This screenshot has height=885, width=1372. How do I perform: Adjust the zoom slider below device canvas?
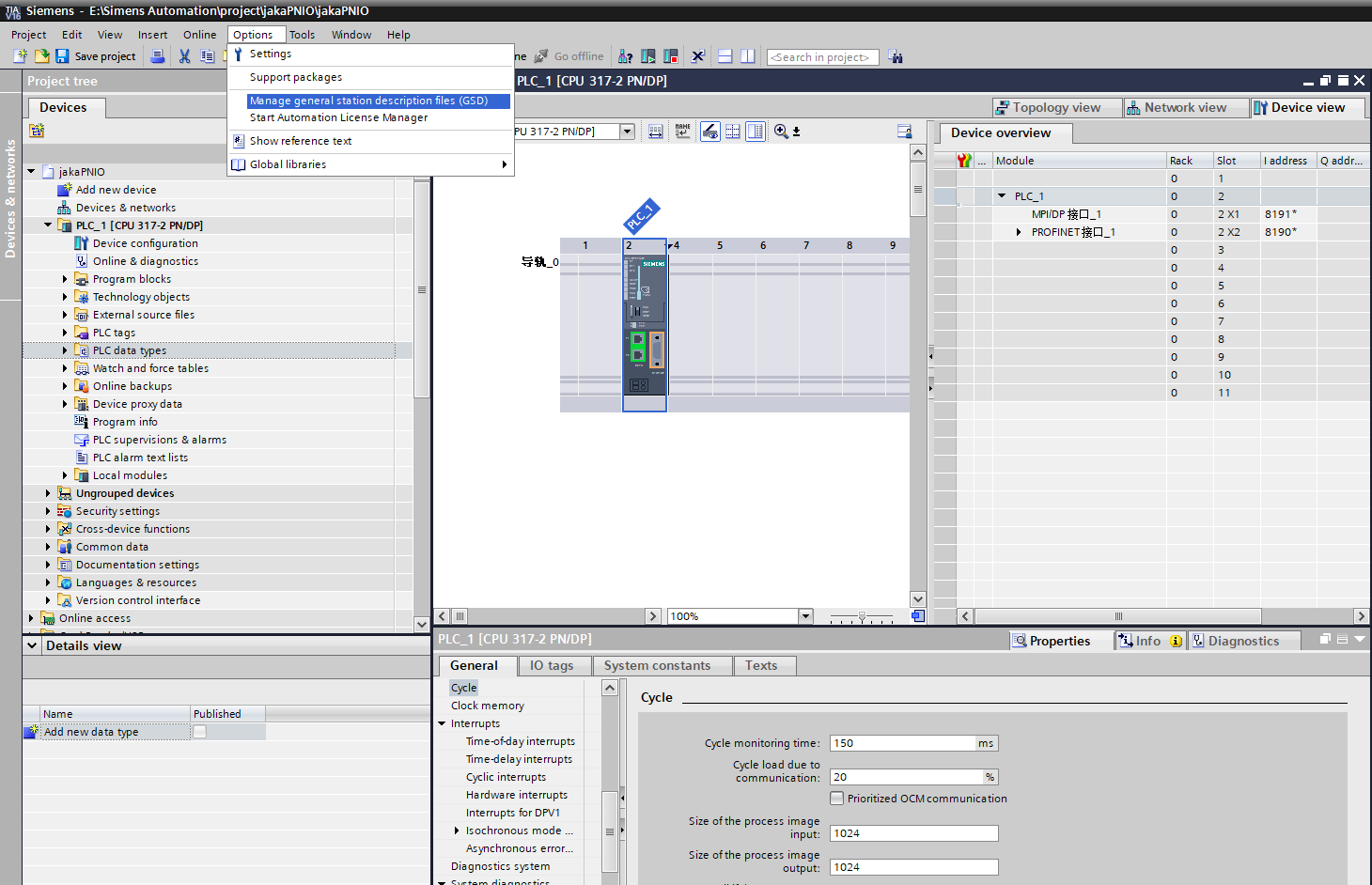(862, 617)
